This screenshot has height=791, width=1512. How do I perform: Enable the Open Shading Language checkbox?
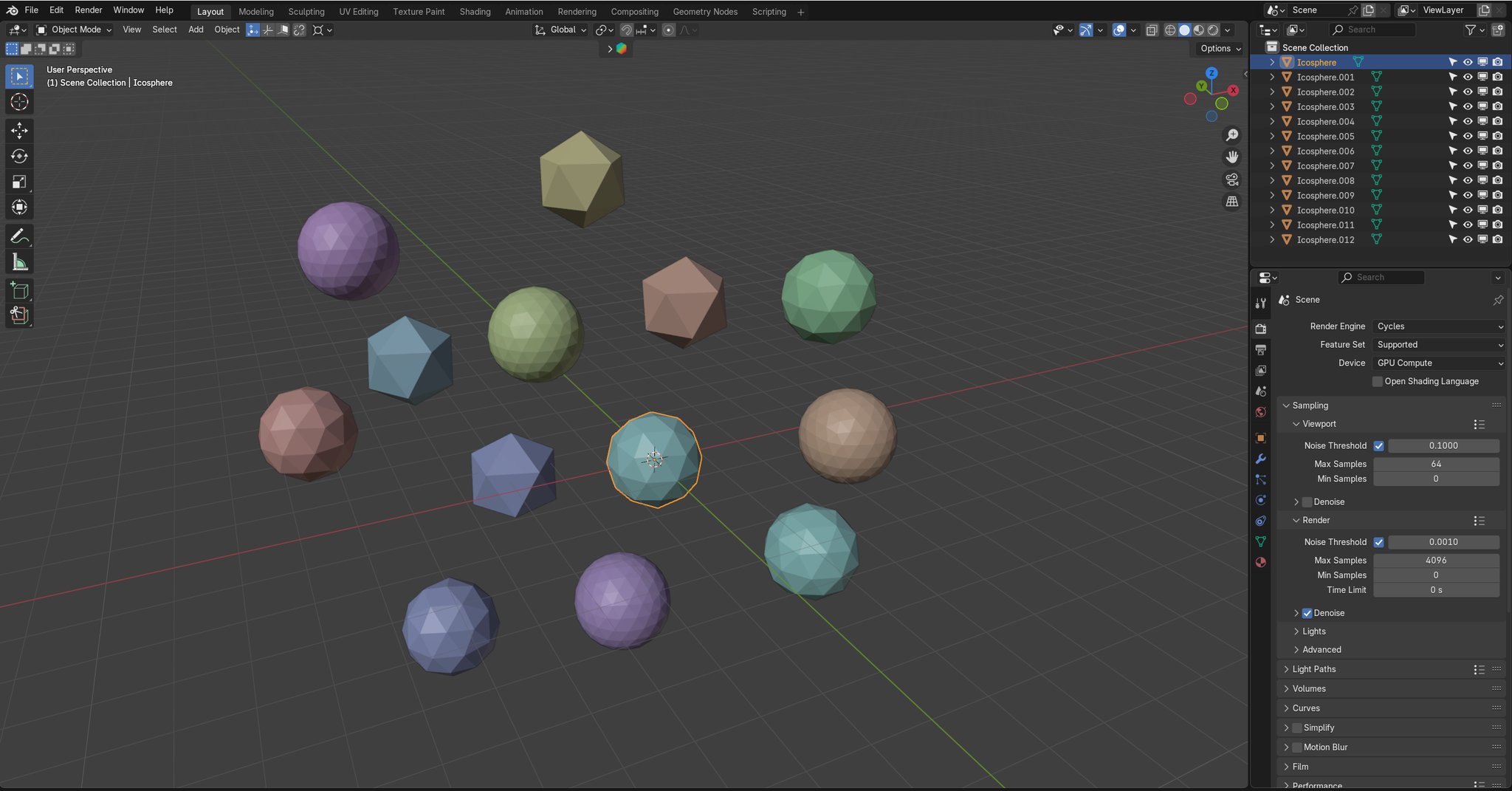click(1377, 381)
